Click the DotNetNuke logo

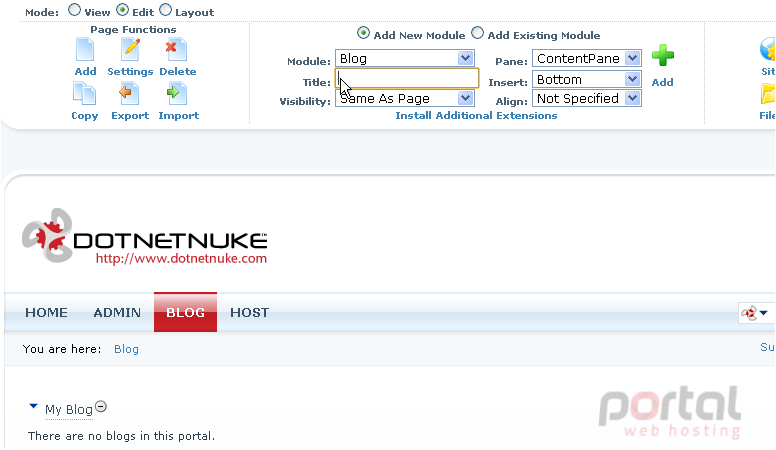pyautogui.click(x=145, y=236)
